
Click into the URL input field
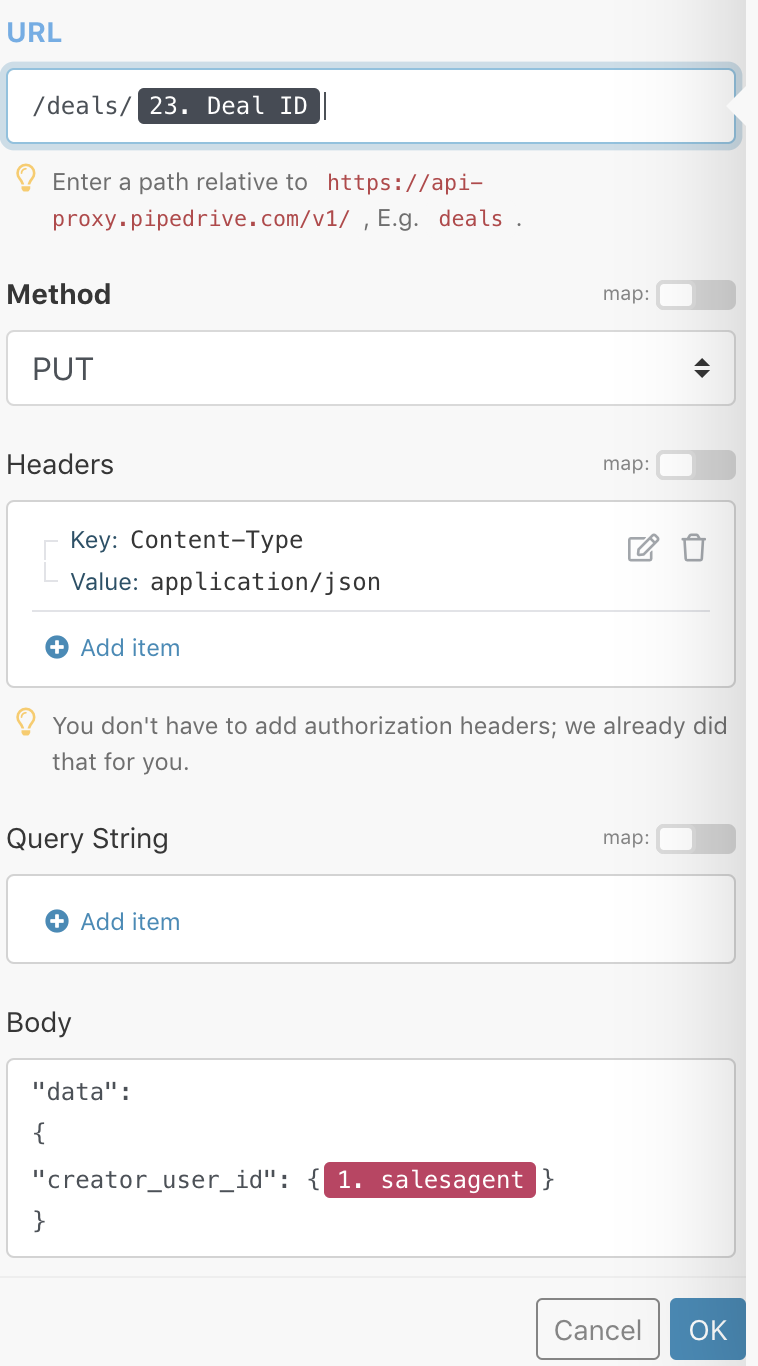[371, 106]
